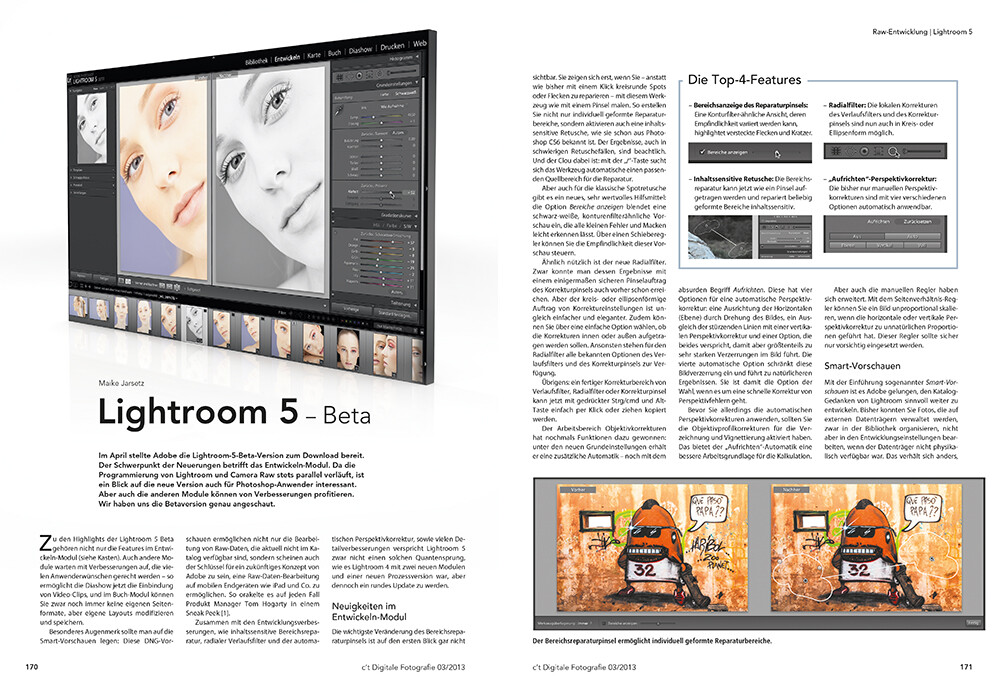Open Werkzeugüberlagerung dropdown below graffiti image
This screenshot has width=1000, height=700.
[x=584, y=623]
